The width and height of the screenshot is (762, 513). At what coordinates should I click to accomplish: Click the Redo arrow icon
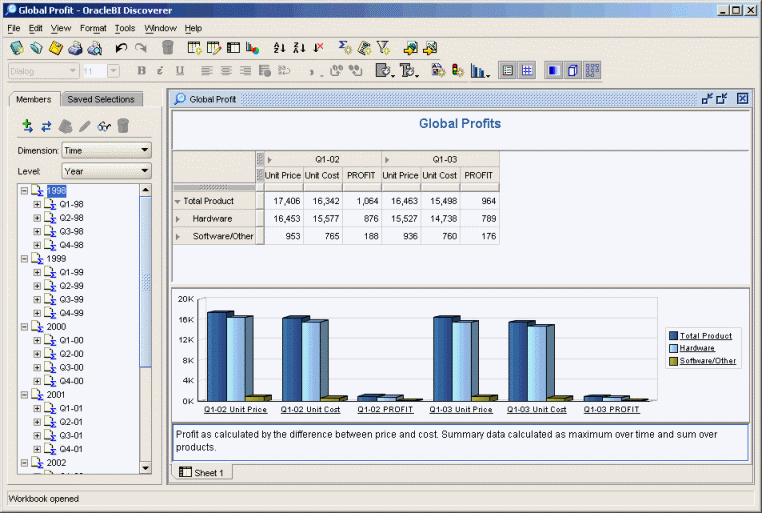(141, 48)
